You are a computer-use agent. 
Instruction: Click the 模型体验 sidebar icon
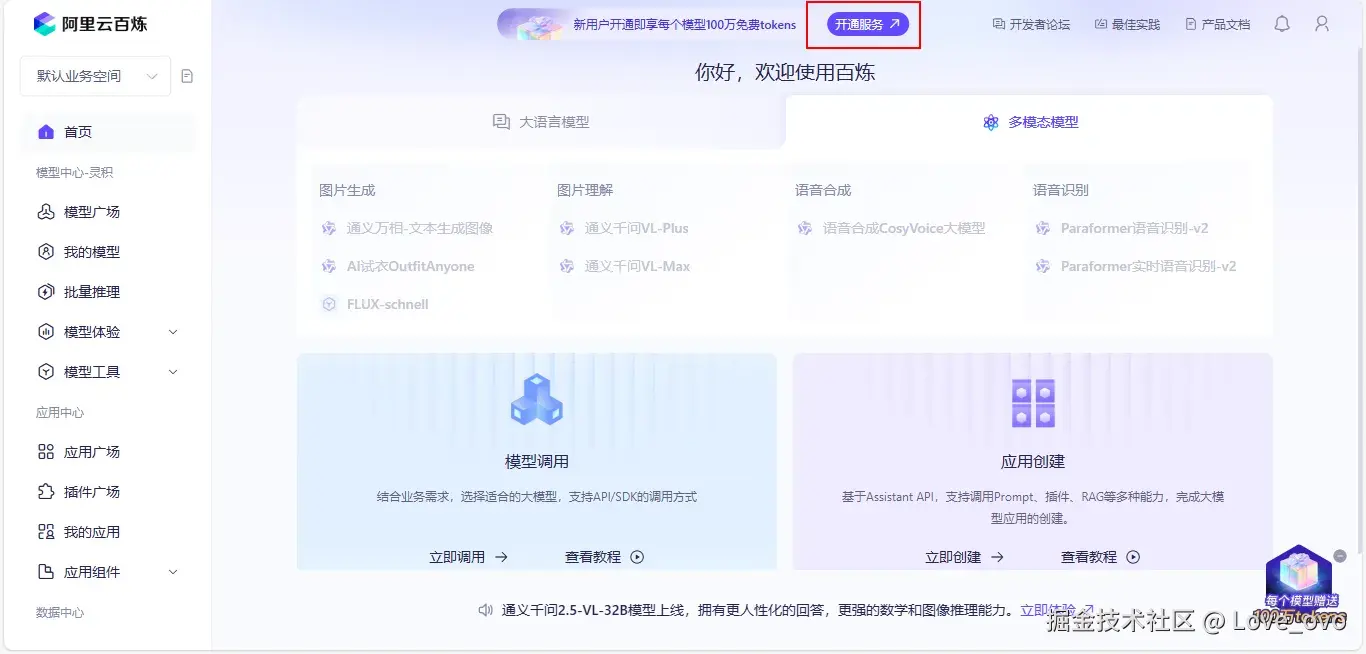(x=46, y=332)
